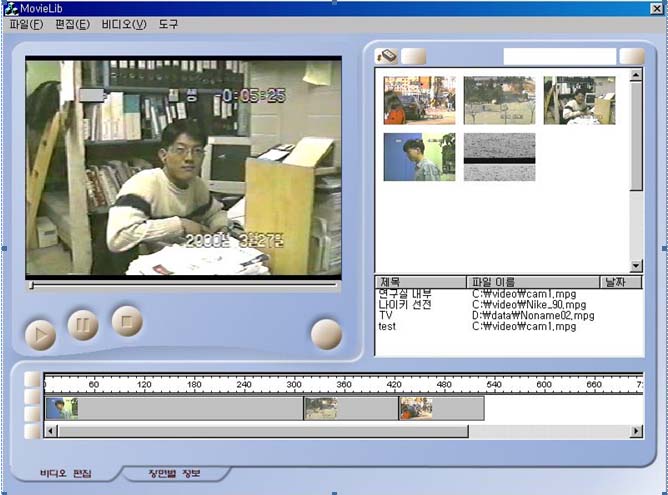Select the snowy-noise thumbnail in the library
668x495 pixels.
[499, 157]
